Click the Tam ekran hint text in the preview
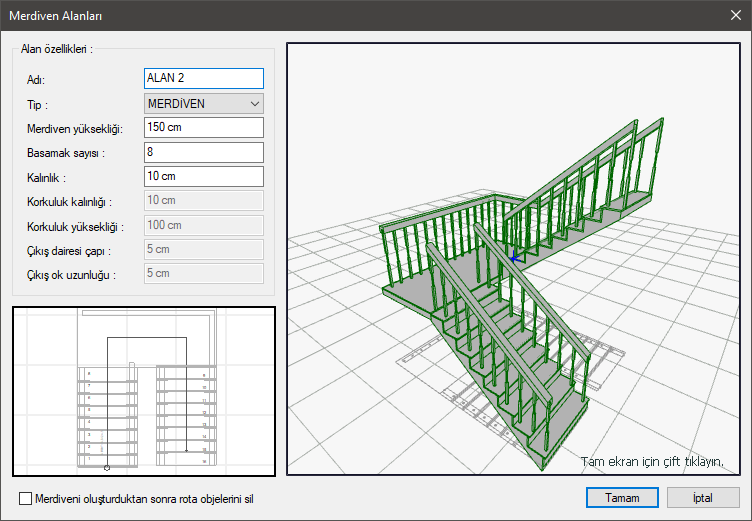 click(651, 462)
